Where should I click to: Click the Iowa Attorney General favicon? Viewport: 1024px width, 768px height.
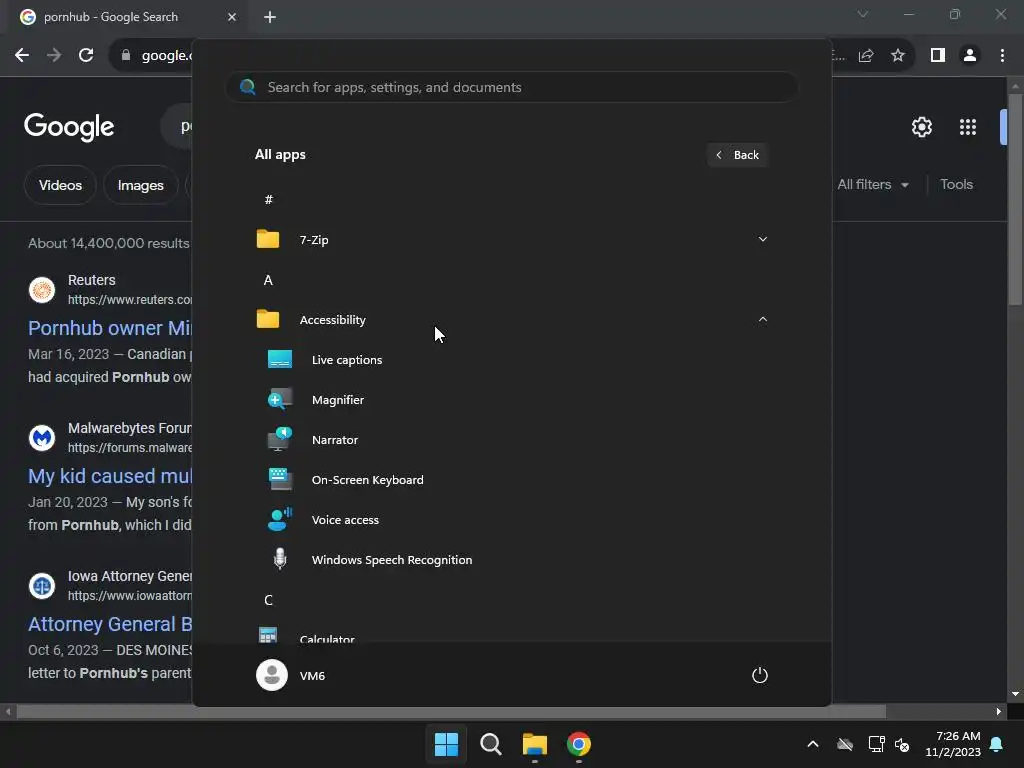click(42, 586)
